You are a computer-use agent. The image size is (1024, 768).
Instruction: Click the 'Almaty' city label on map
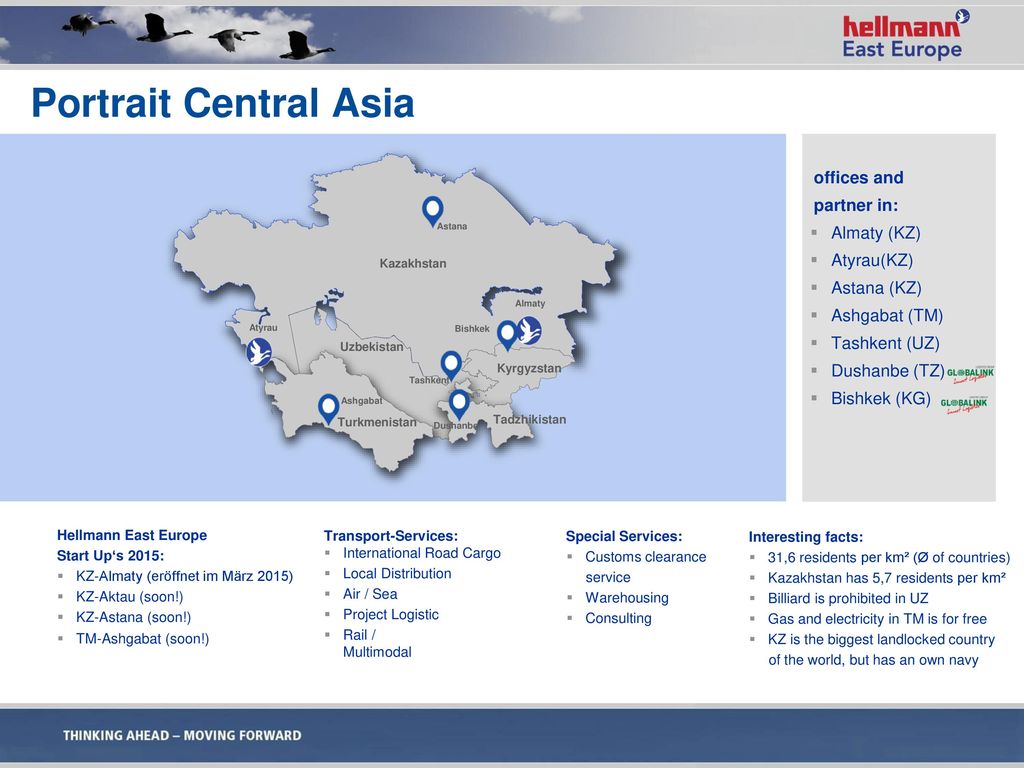tap(530, 303)
